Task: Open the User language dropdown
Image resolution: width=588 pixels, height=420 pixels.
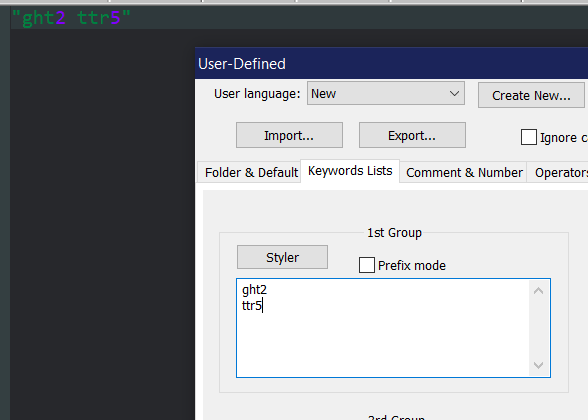Action: click(386, 93)
